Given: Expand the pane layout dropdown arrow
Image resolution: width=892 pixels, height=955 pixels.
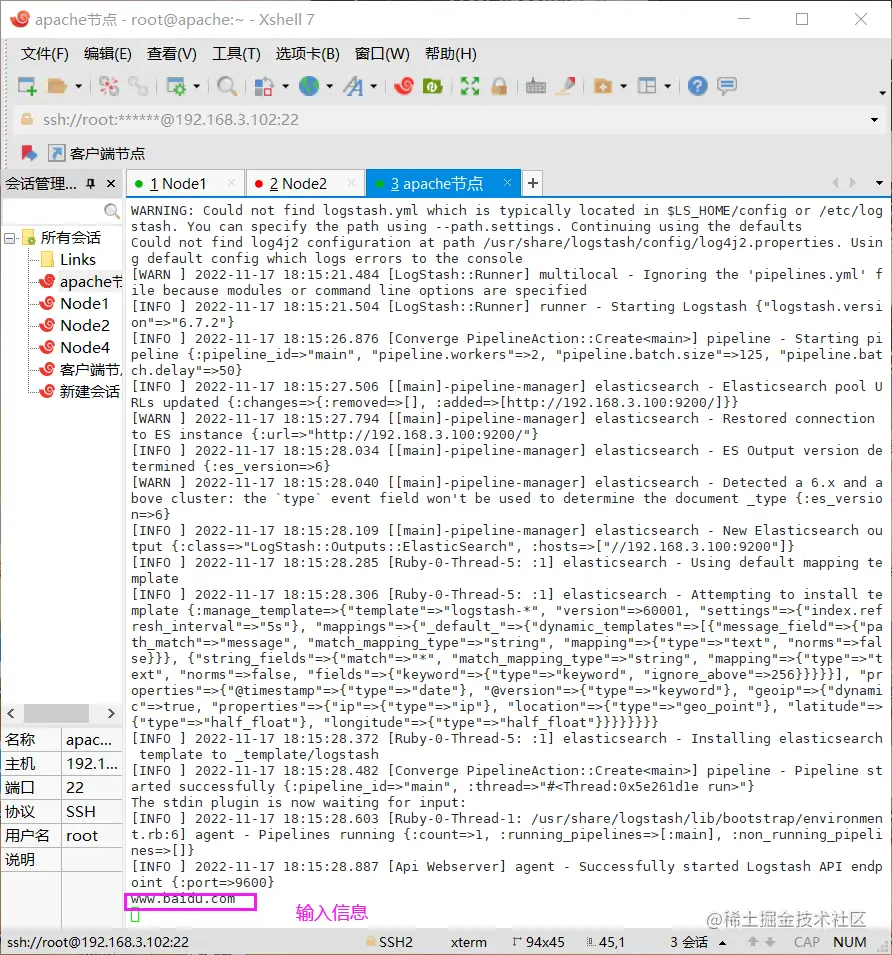Looking at the screenshot, I should (x=668, y=86).
